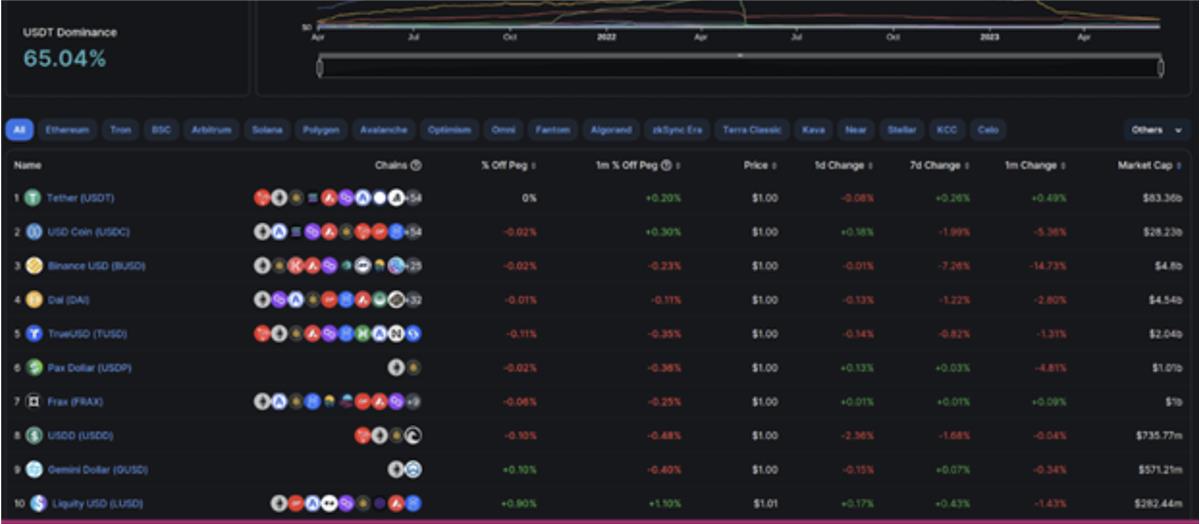This screenshot has width=1200, height=524.
Task: Click the +54 chains badge for Tether
Action: [413, 198]
